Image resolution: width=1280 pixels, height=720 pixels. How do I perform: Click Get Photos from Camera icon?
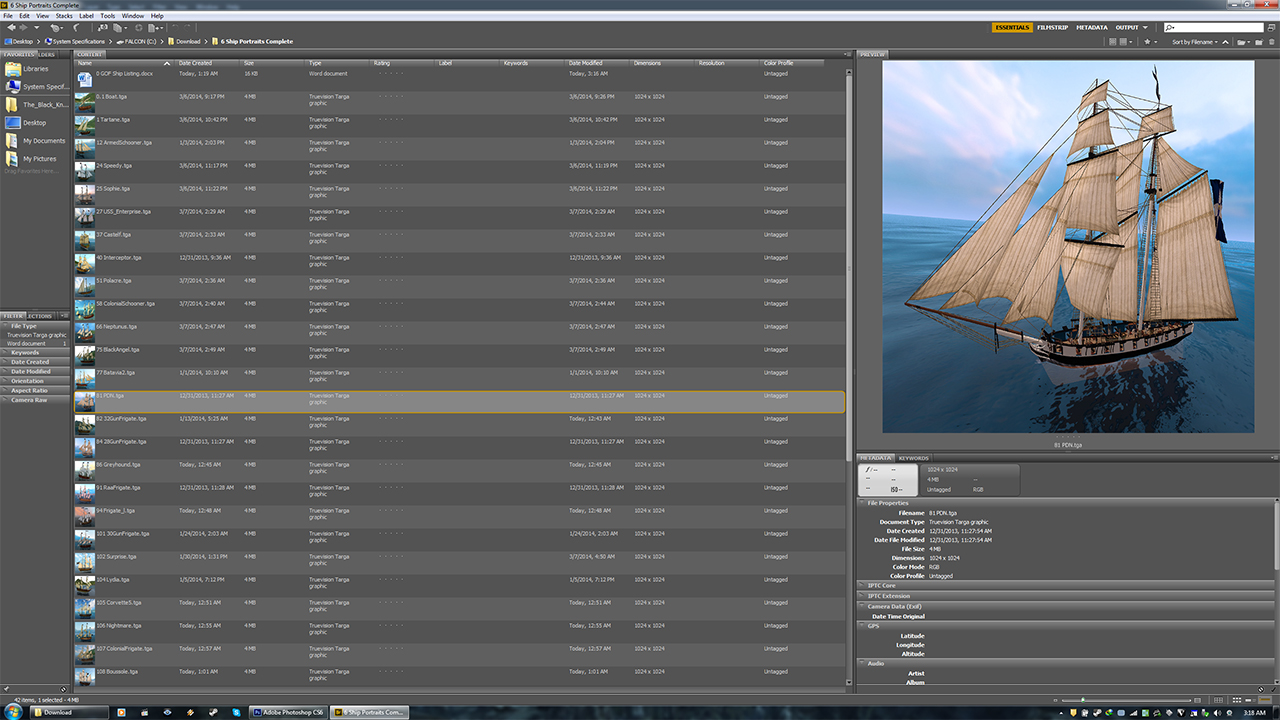point(102,28)
